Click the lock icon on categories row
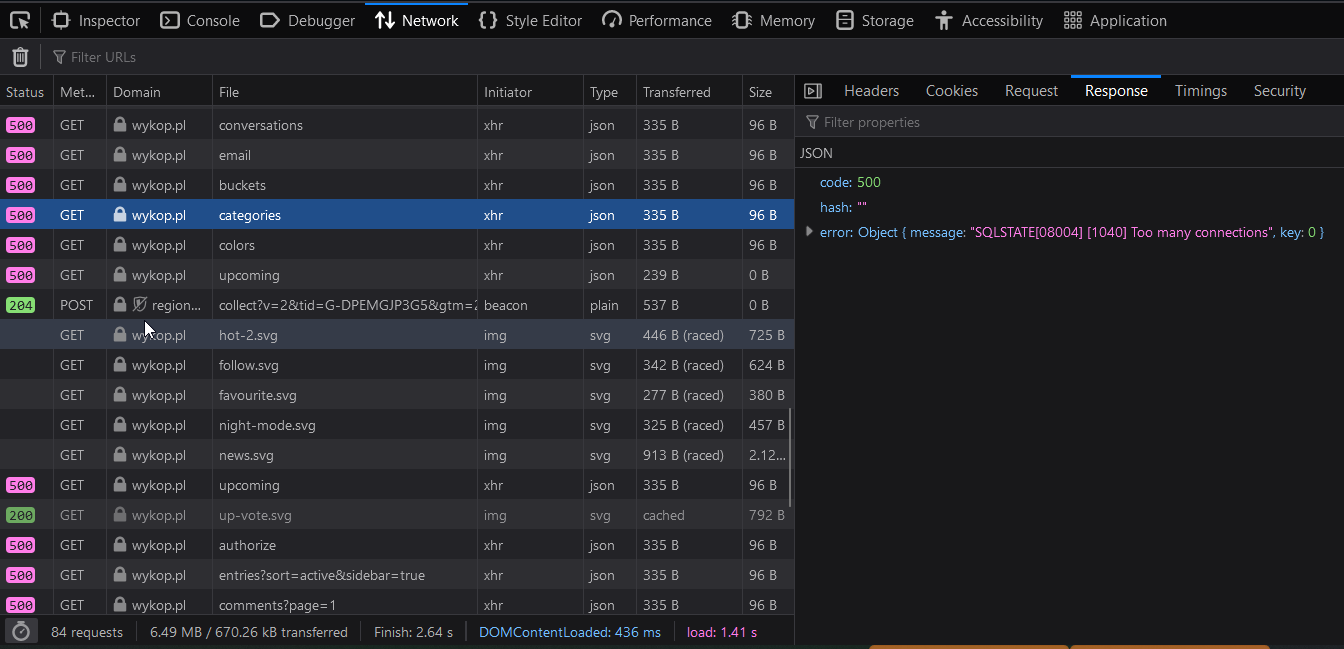Viewport: 1344px width, 649px height. click(x=120, y=215)
